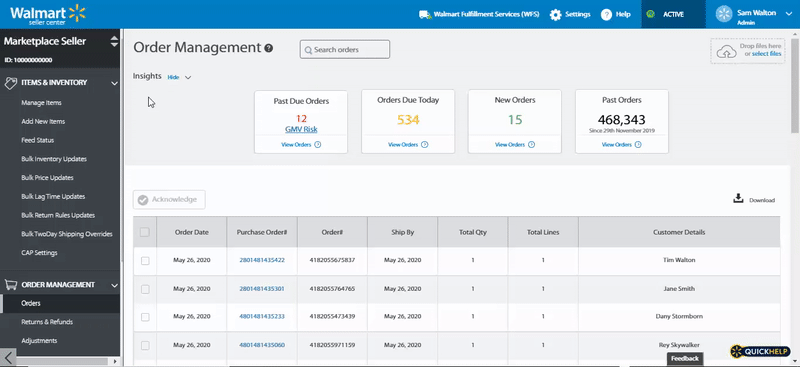
Task: Click the Order Management cart icon in sidebar
Action: click(10, 284)
